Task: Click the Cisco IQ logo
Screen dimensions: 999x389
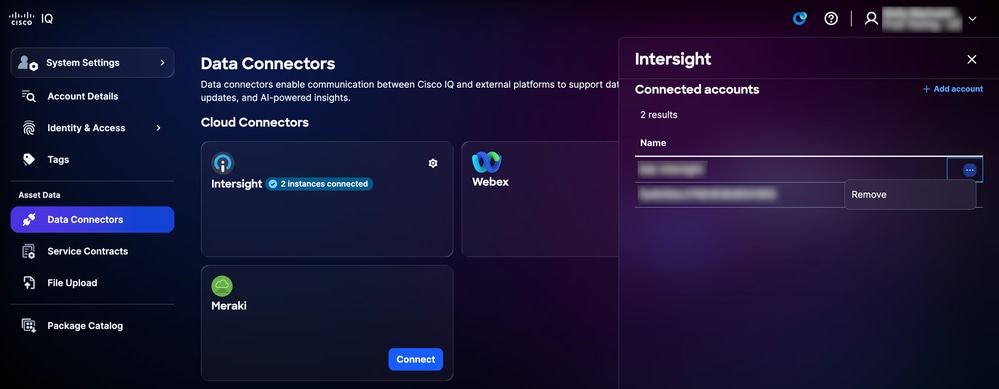Action: (31, 18)
